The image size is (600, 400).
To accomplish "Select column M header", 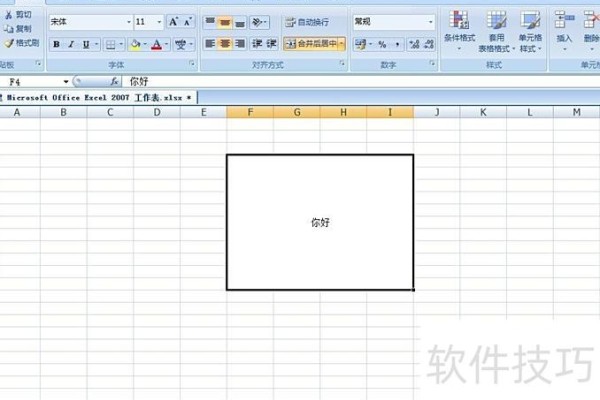I will click(x=576, y=112).
